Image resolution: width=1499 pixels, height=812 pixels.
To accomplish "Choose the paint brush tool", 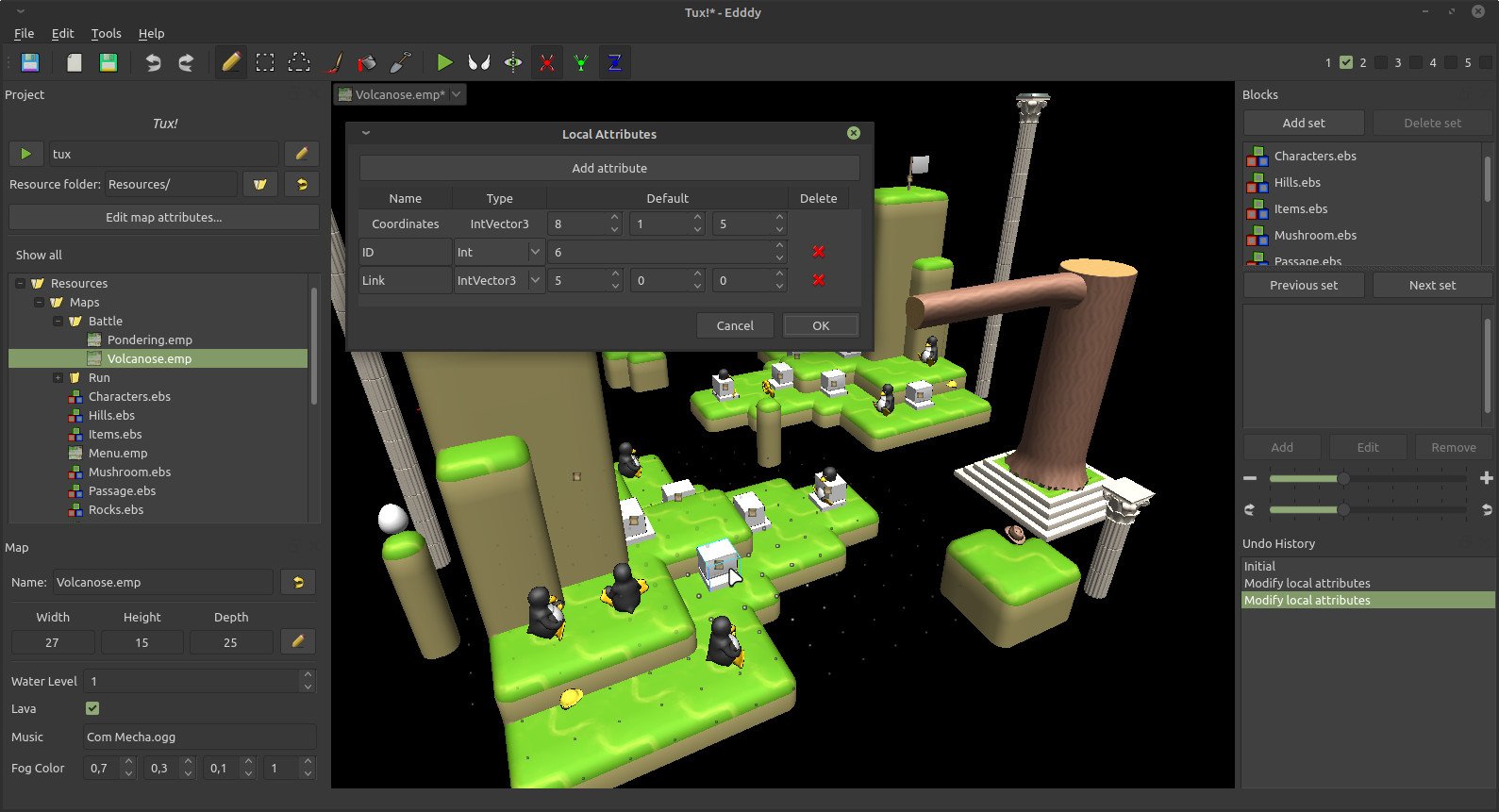I will [334, 62].
